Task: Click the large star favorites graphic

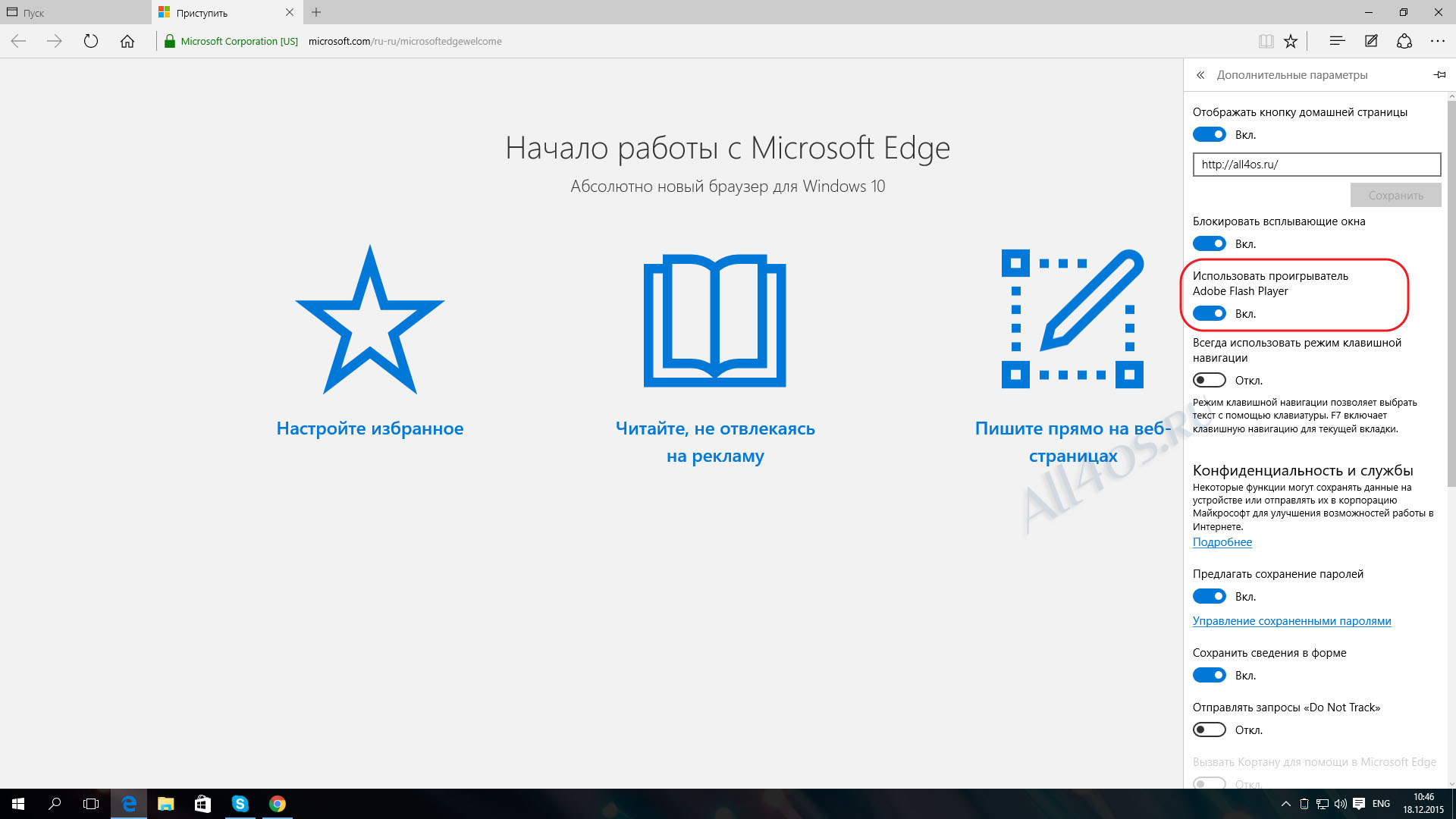Action: 370,319
